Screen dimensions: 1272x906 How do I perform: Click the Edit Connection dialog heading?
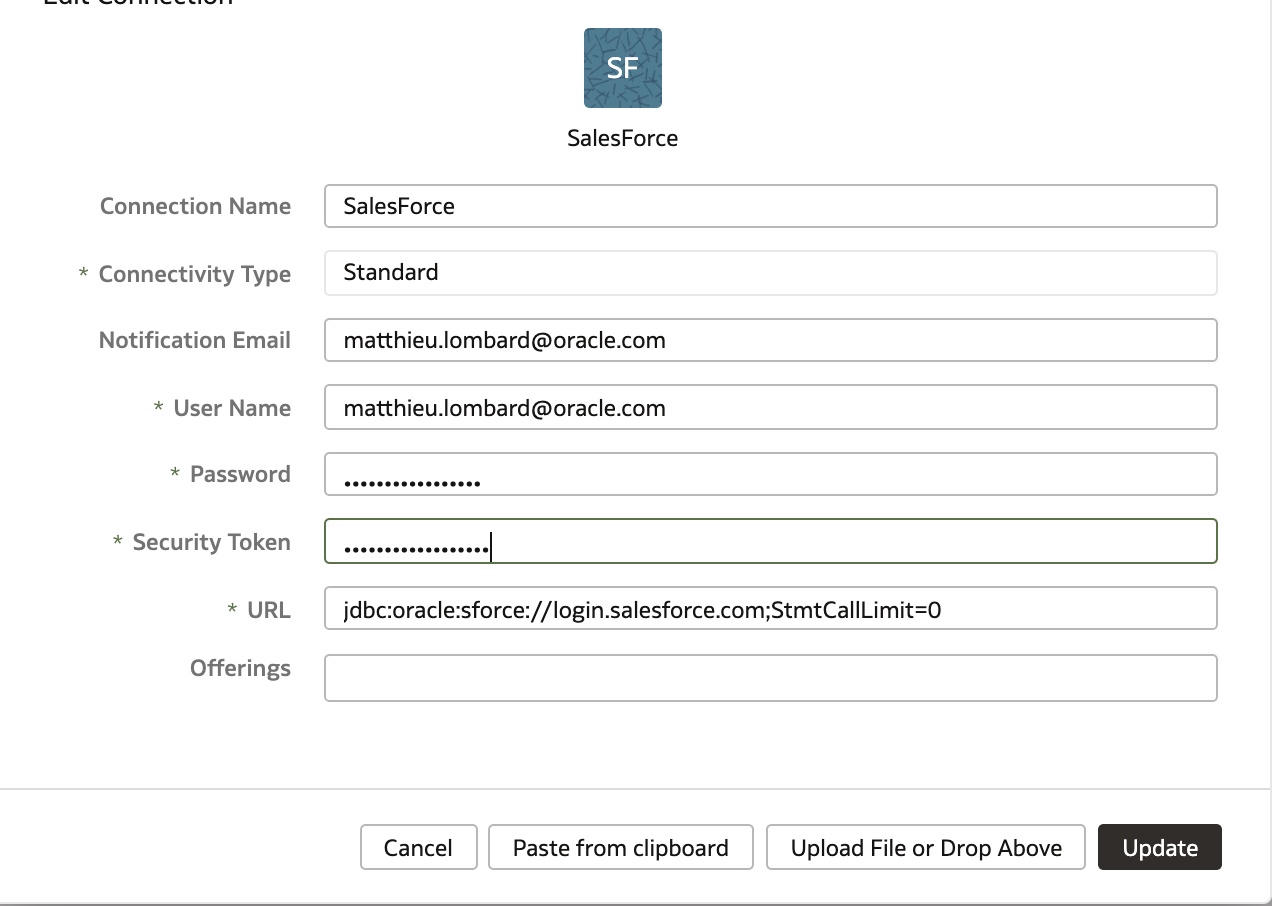click(135, 5)
